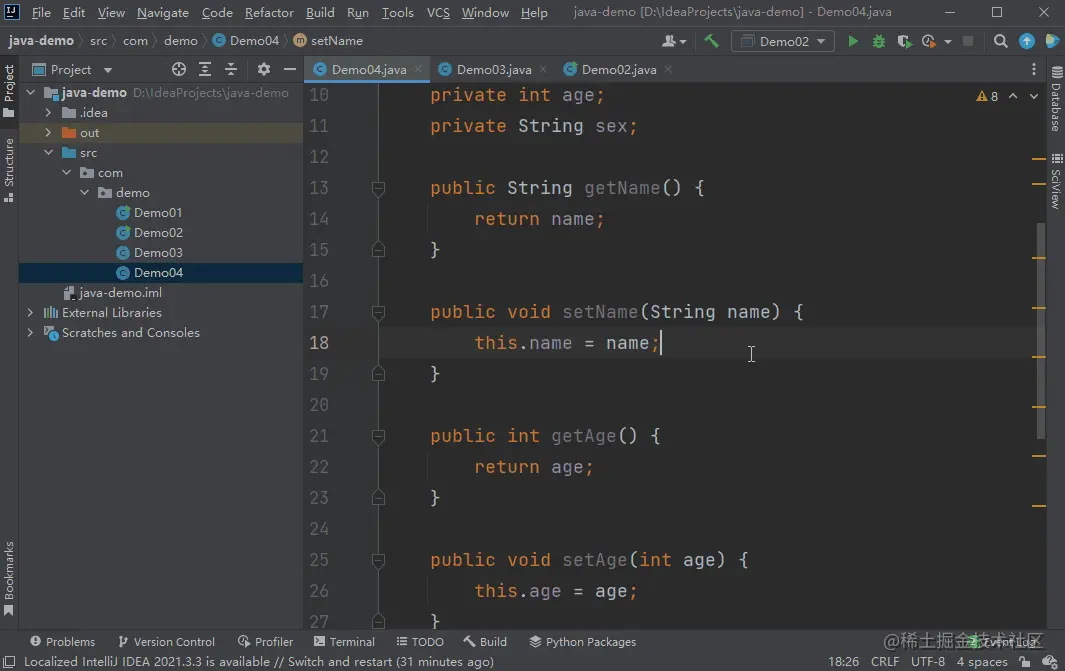The image size is (1065, 671).
Task: Fold getAge method at line 21
Action: pyautogui.click(x=378, y=437)
